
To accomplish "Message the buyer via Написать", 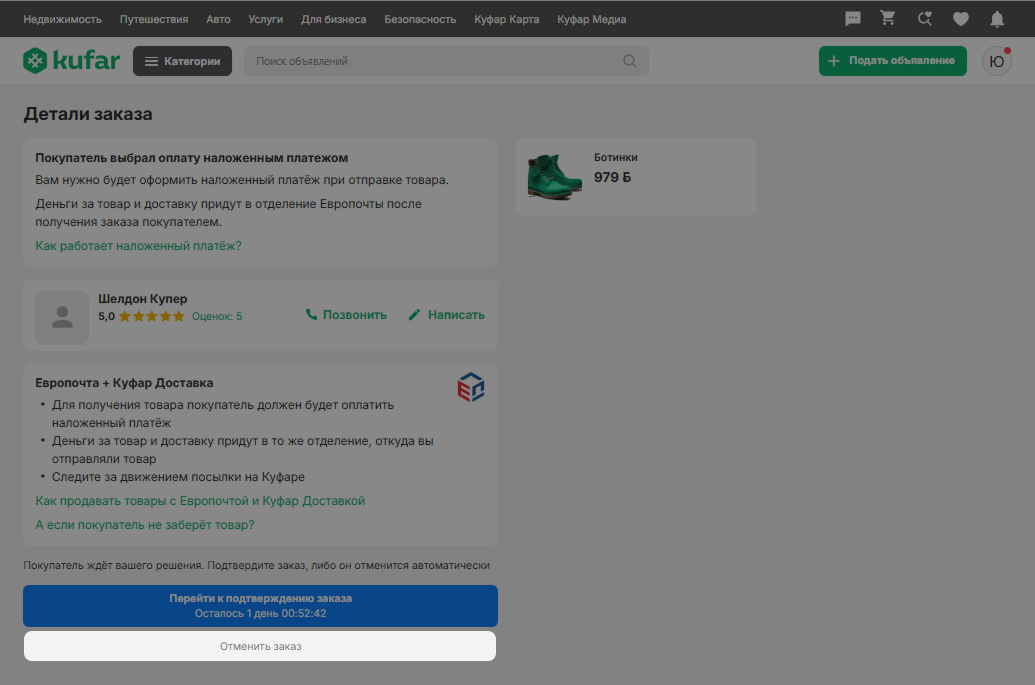I will [x=446, y=315].
